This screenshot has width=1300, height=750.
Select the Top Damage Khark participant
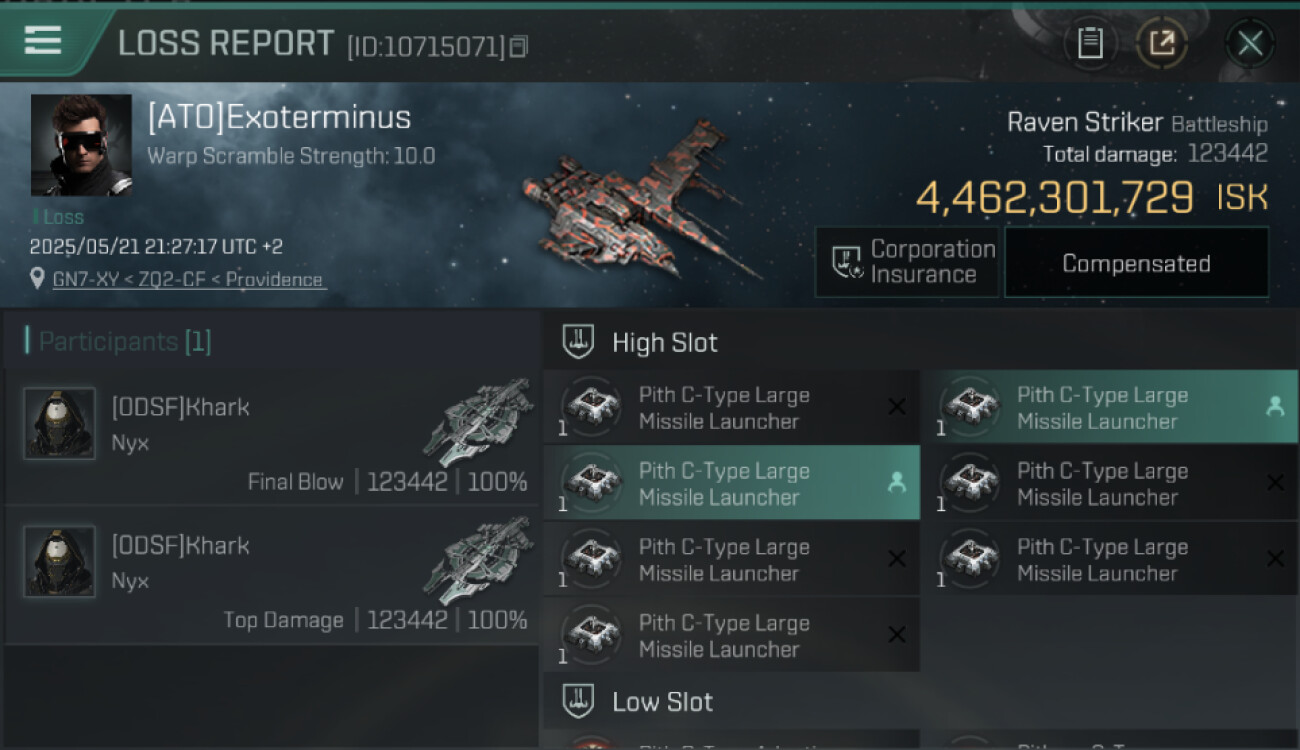(272, 574)
